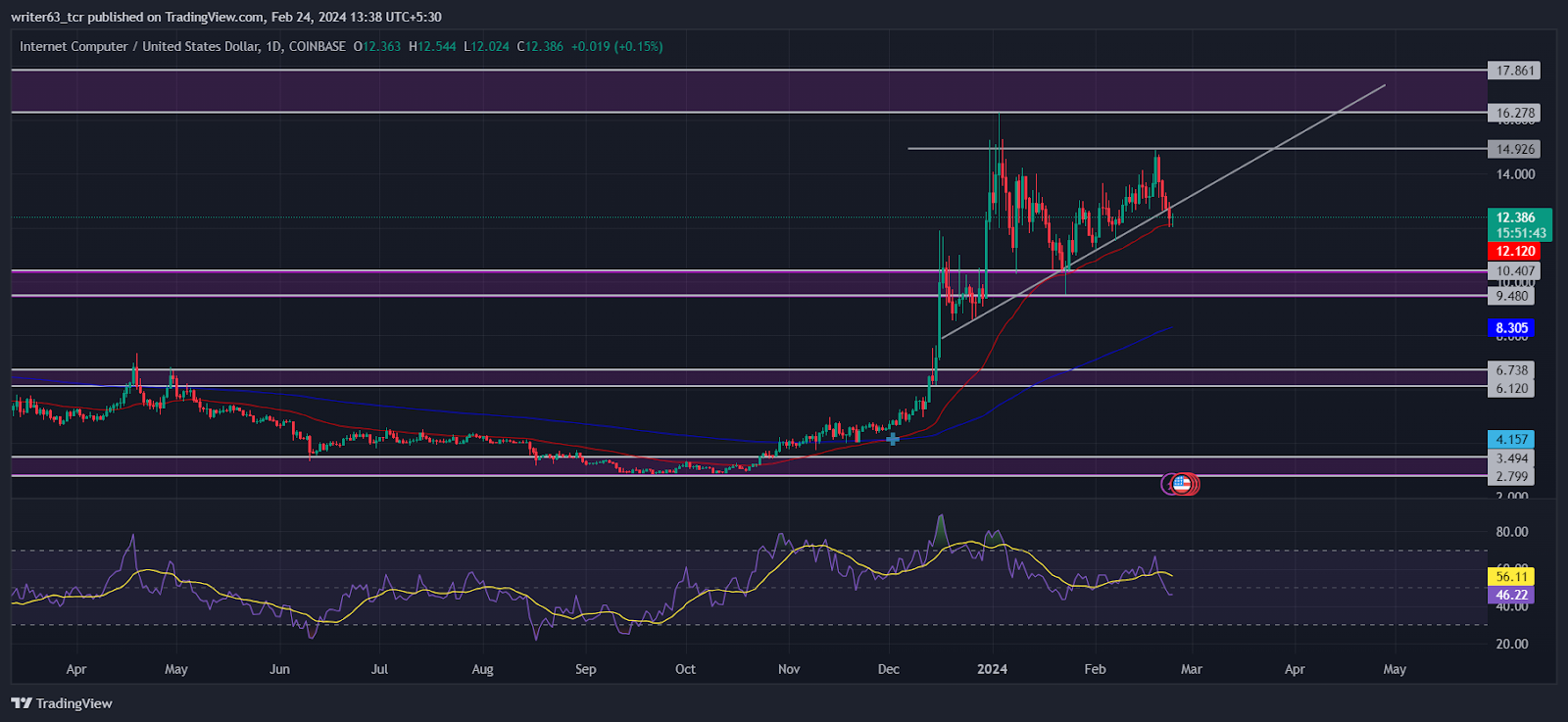
Task: Click the low value L12.024
Action: (486, 46)
